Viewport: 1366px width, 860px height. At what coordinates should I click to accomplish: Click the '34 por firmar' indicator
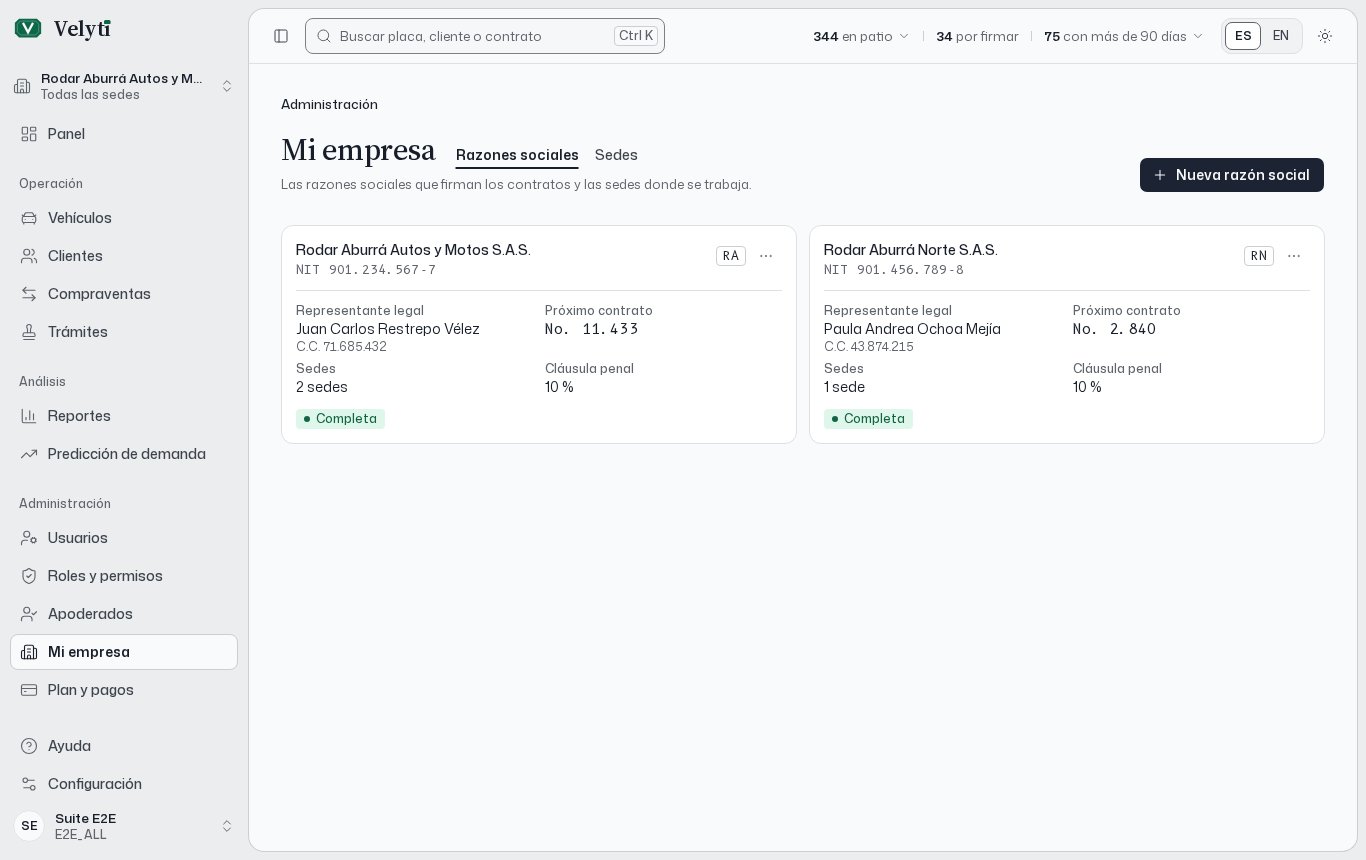point(977,36)
